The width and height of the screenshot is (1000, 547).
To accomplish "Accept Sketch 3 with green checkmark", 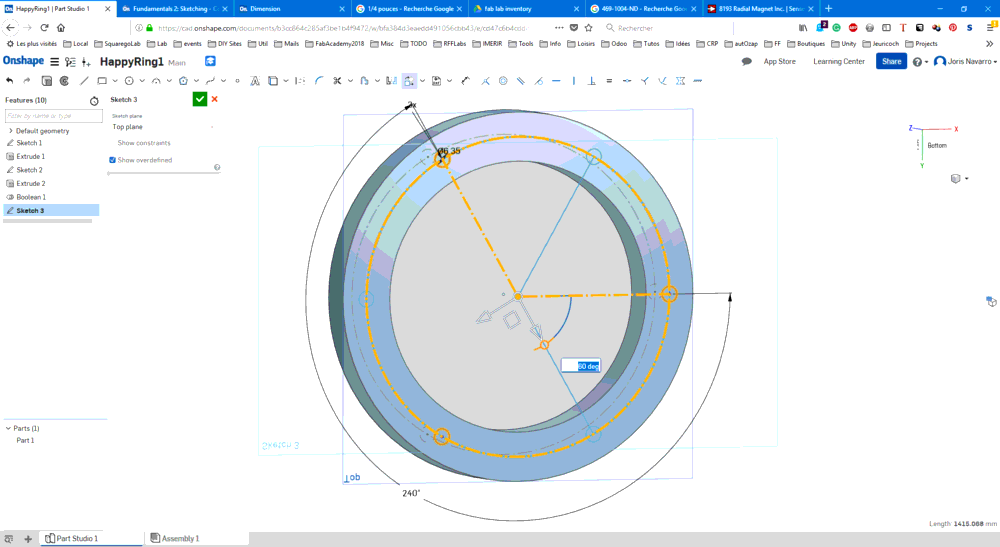I will click(200, 99).
